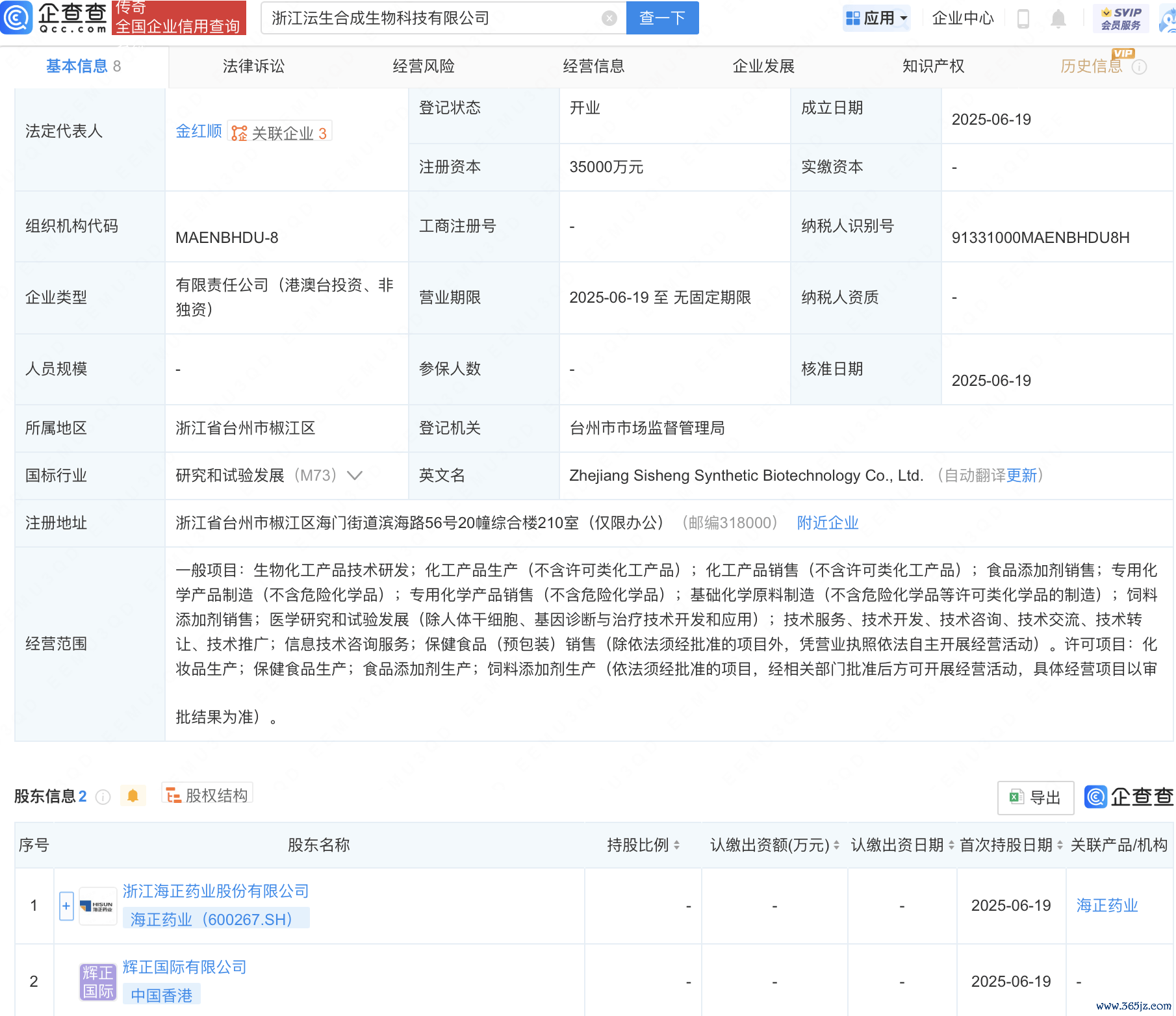
Task: Select organization code MAENBHDU-8
Action: 227,238
